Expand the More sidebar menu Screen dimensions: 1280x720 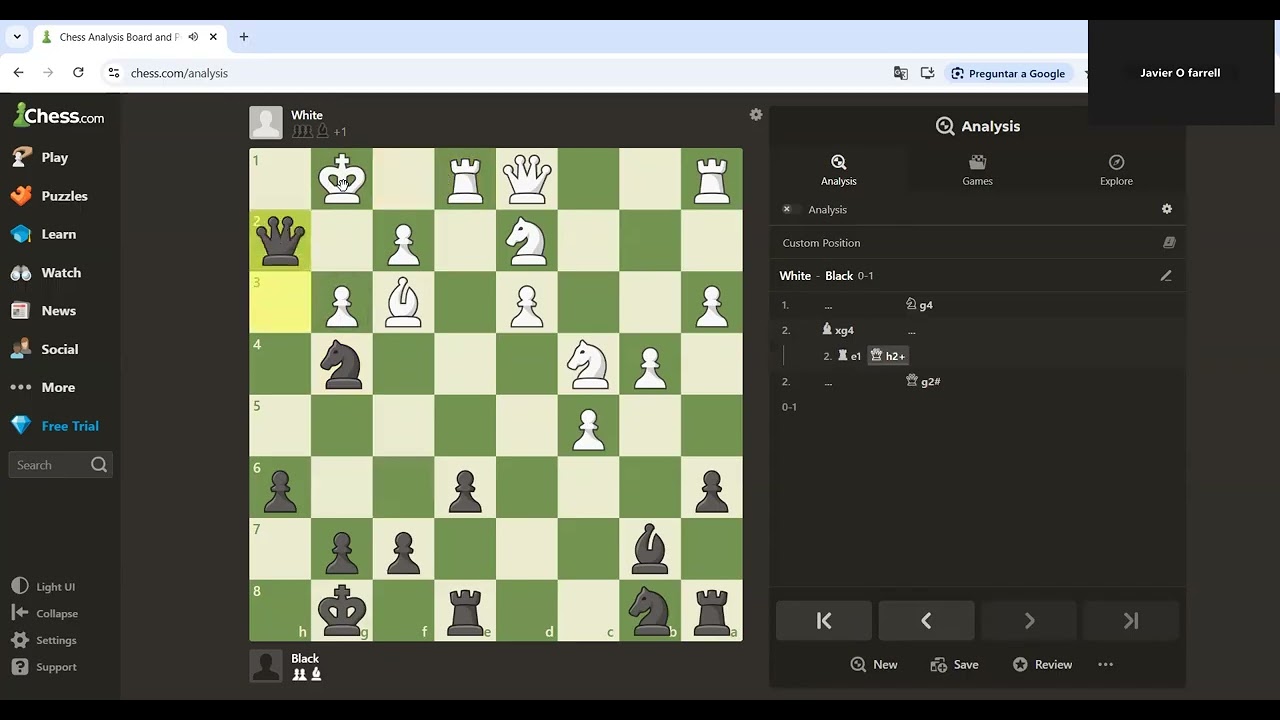tap(43, 387)
